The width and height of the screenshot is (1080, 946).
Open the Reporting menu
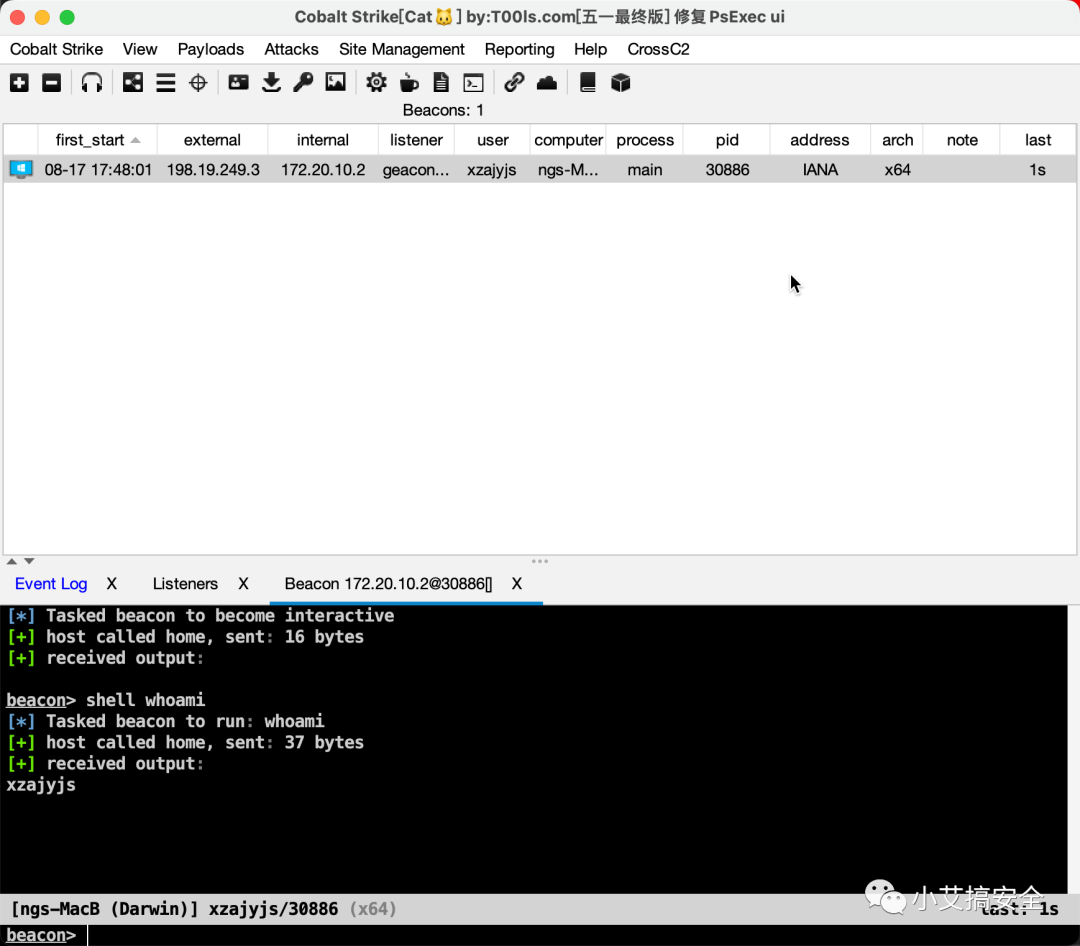(519, 50)
